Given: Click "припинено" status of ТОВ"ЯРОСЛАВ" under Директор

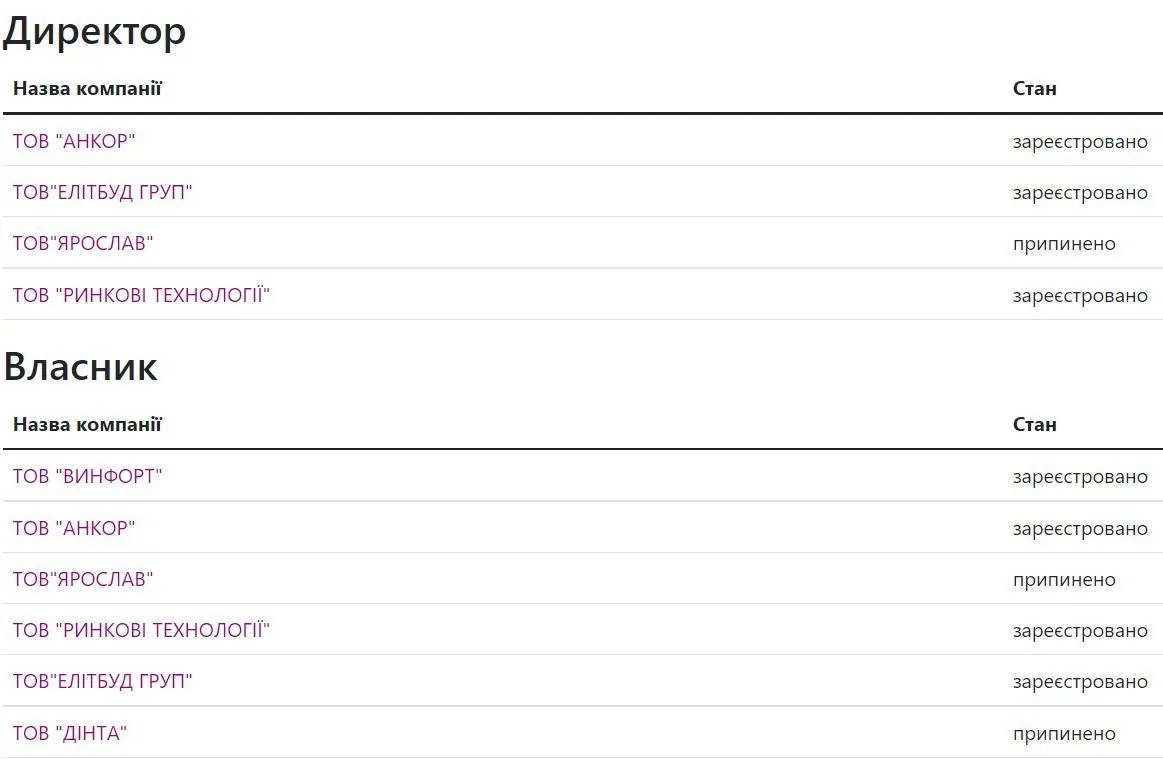Looking at the screenshot, I should coord(1064,244).
